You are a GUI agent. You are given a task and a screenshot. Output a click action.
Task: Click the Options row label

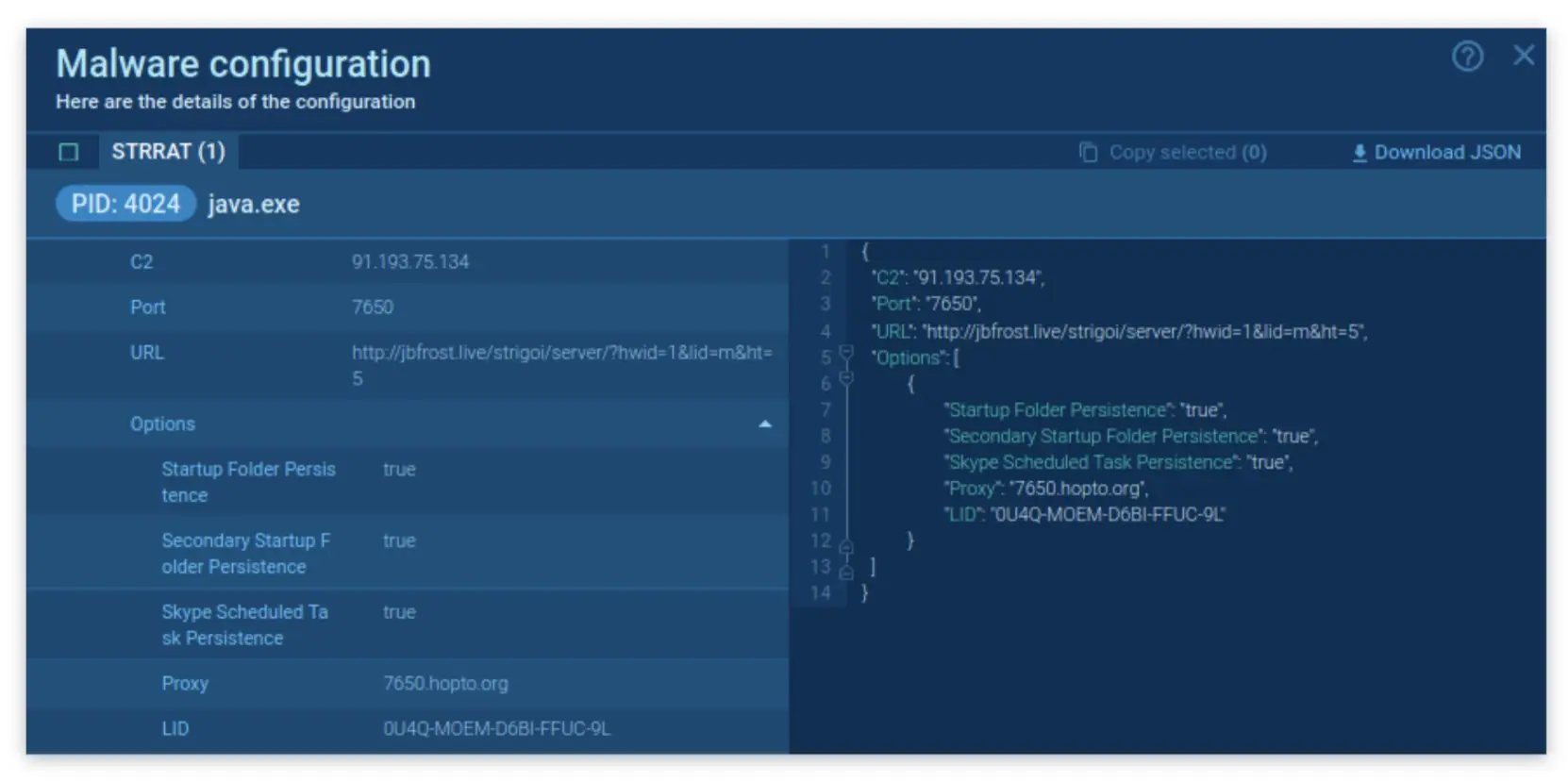tap(162, 424)
